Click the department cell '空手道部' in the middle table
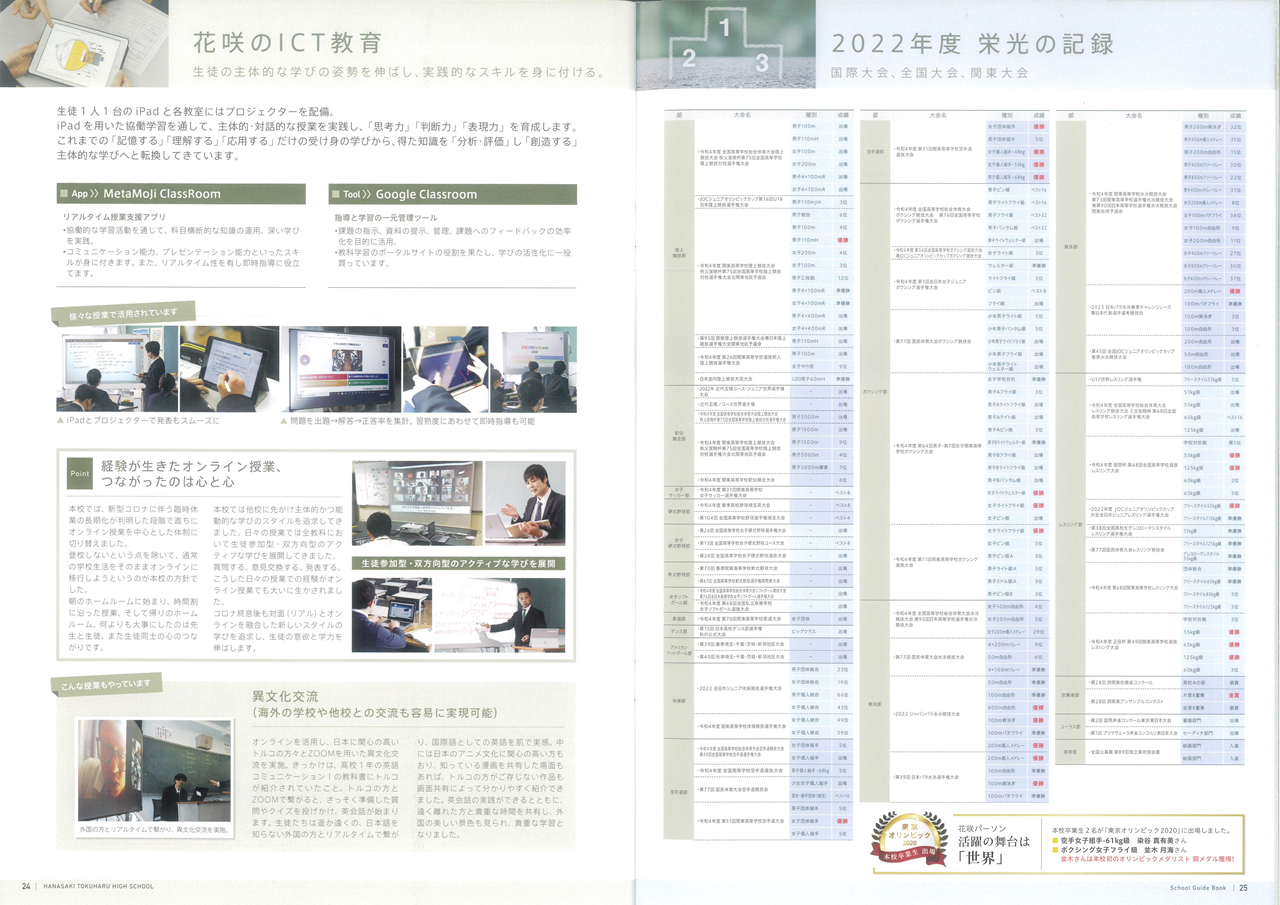This screenshot has width=1280, height=905. (x=875, y=152)
